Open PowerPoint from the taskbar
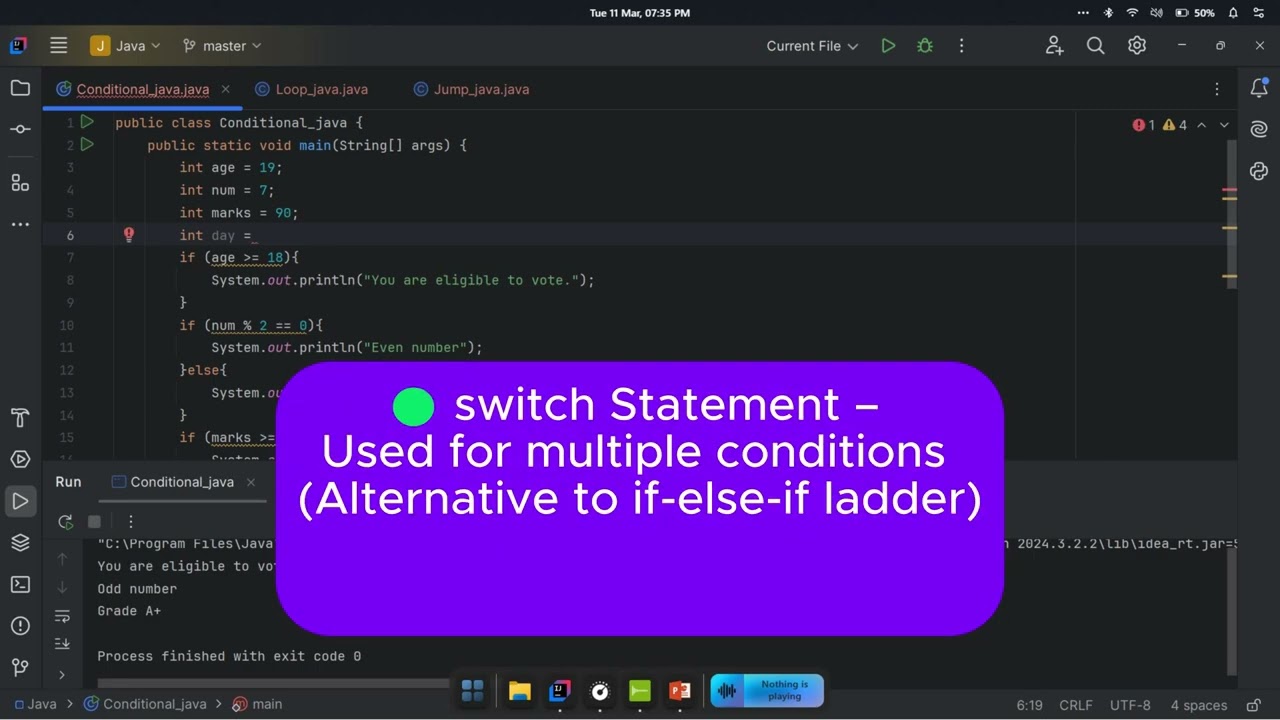The height and width of the screenshot is (720, 1280). 679,690
